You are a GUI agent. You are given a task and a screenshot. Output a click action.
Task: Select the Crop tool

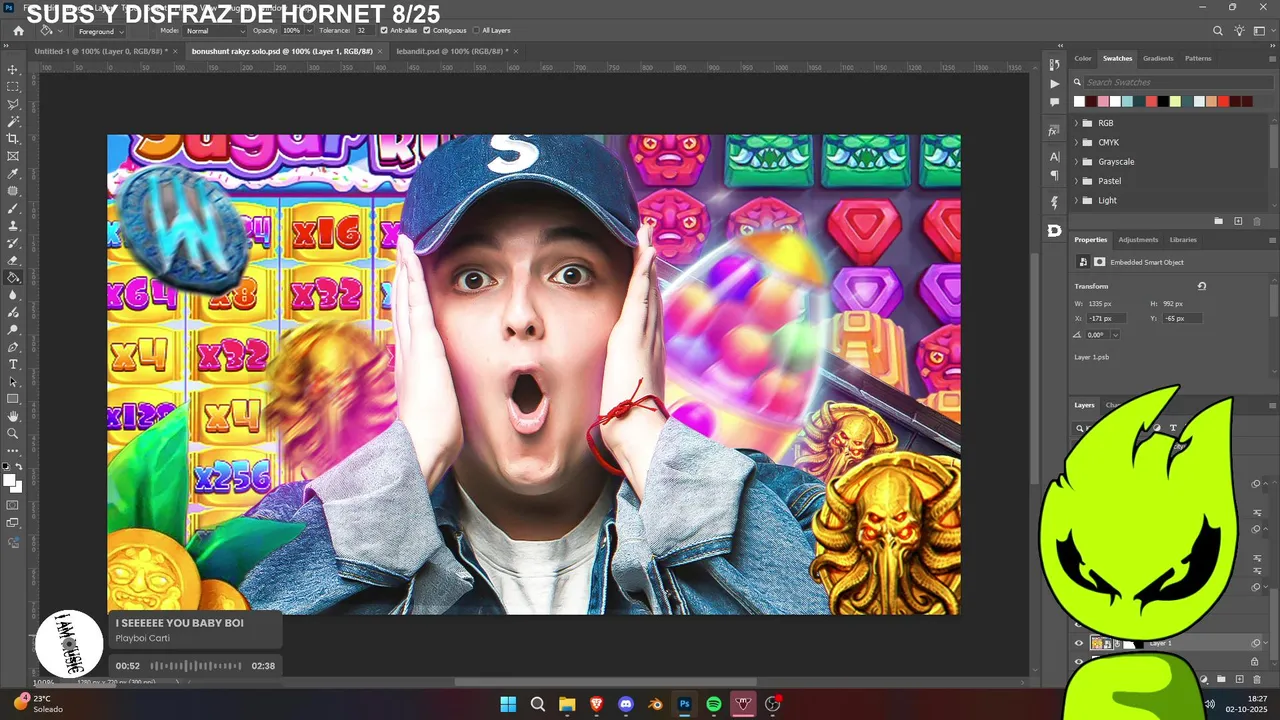coord(13,139)
